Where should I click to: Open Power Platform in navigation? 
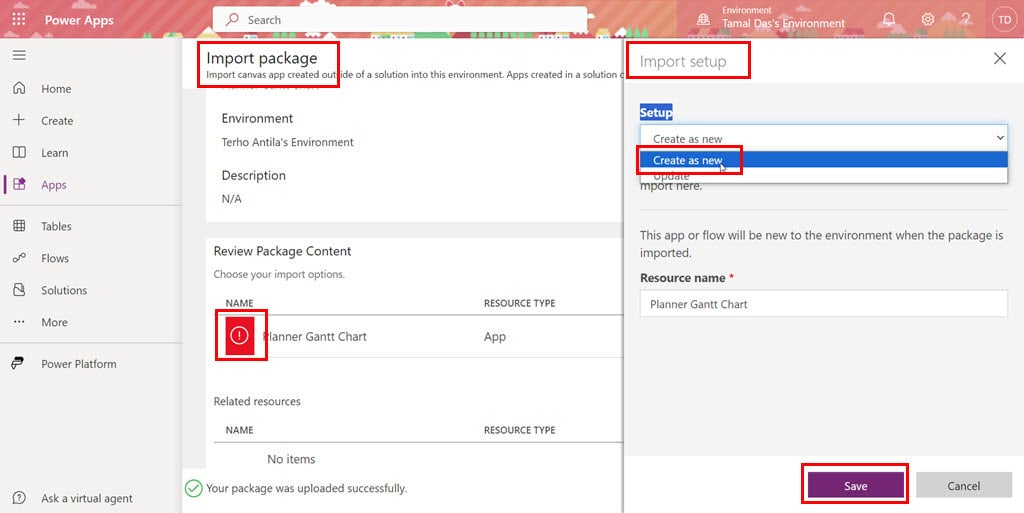point(79,364)
